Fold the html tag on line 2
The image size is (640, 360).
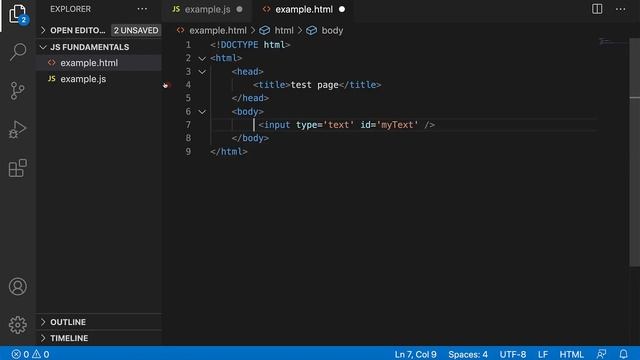(202, 58)
